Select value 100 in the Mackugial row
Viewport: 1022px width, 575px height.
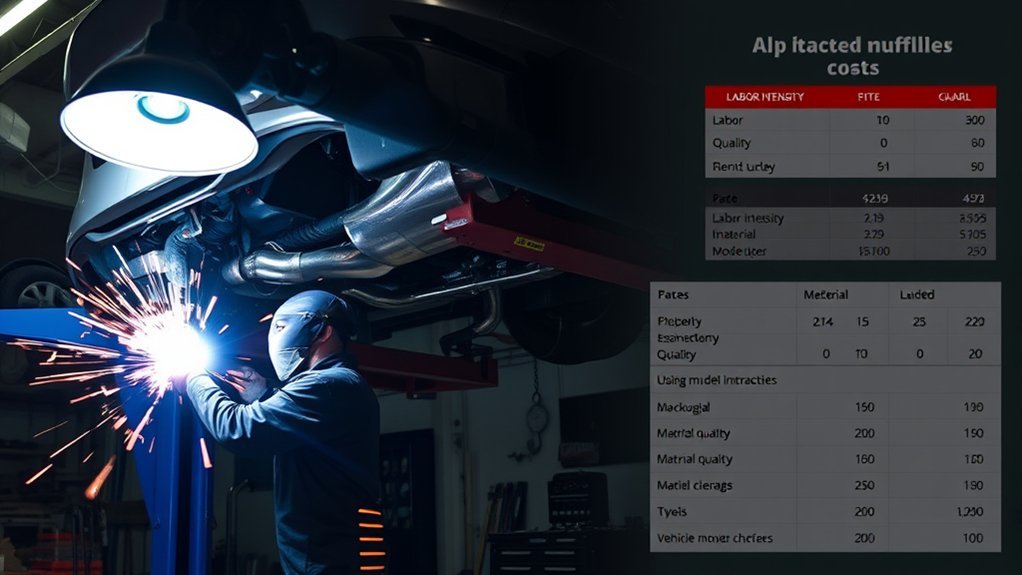point(973,407)
